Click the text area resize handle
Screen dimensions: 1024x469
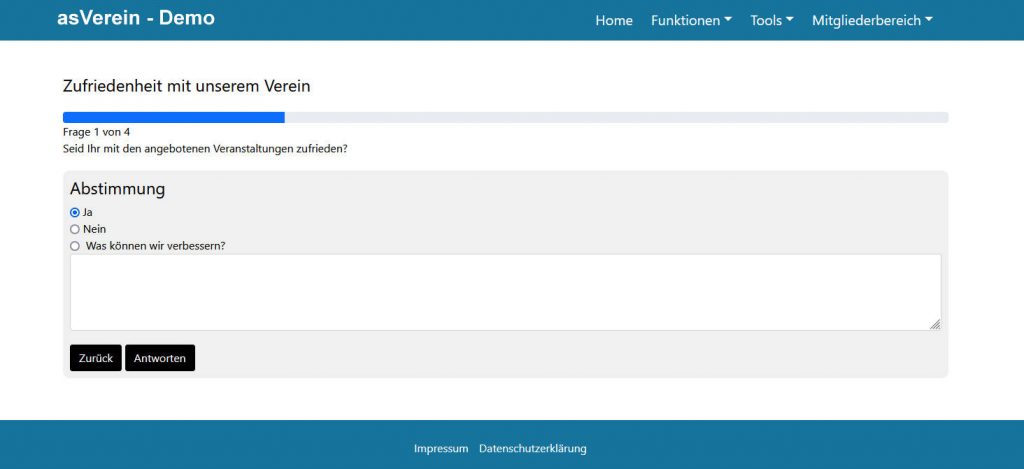(x=935, y=324)
